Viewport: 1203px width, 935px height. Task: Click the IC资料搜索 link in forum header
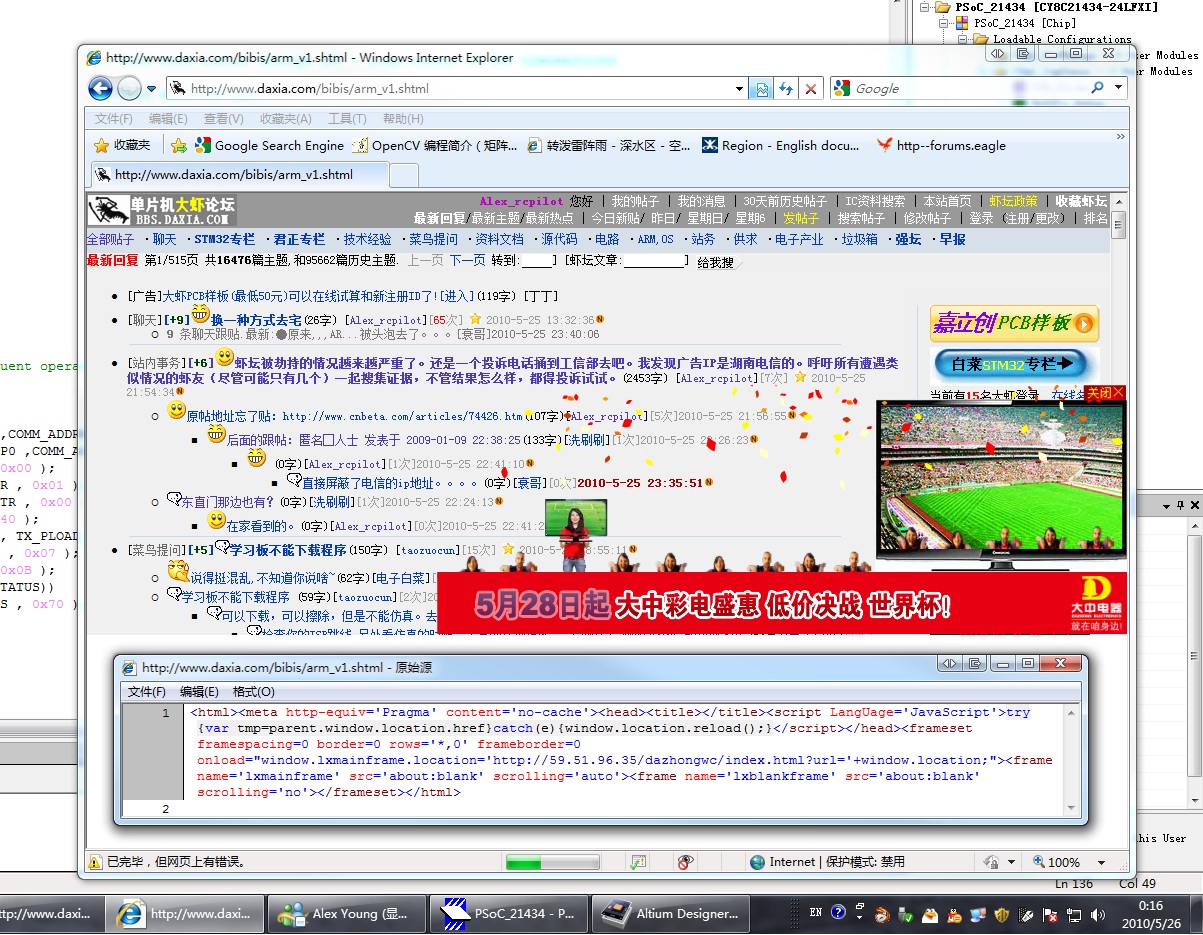click(874, 201)
